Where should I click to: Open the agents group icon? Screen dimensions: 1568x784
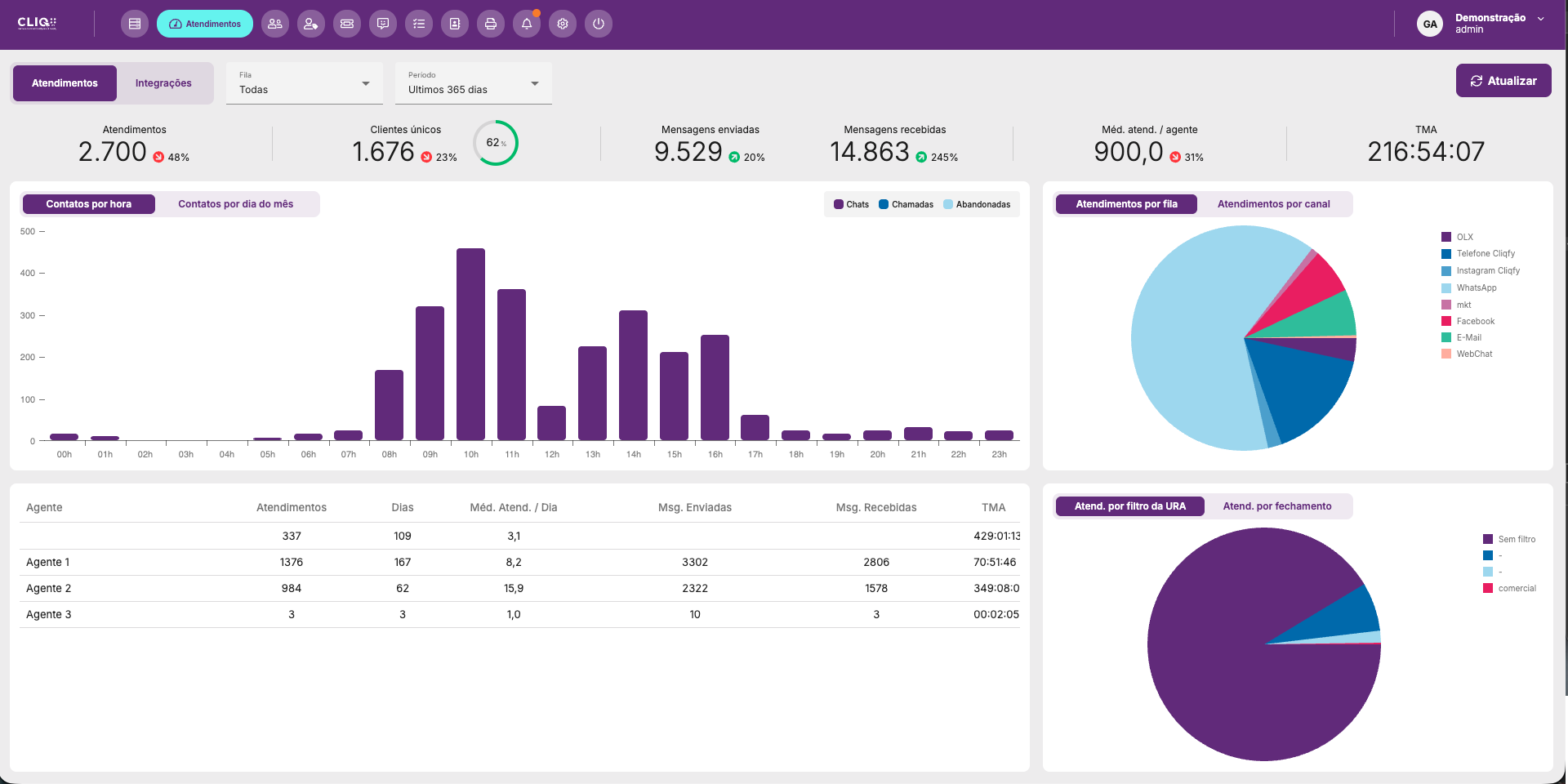coord(275,24)
